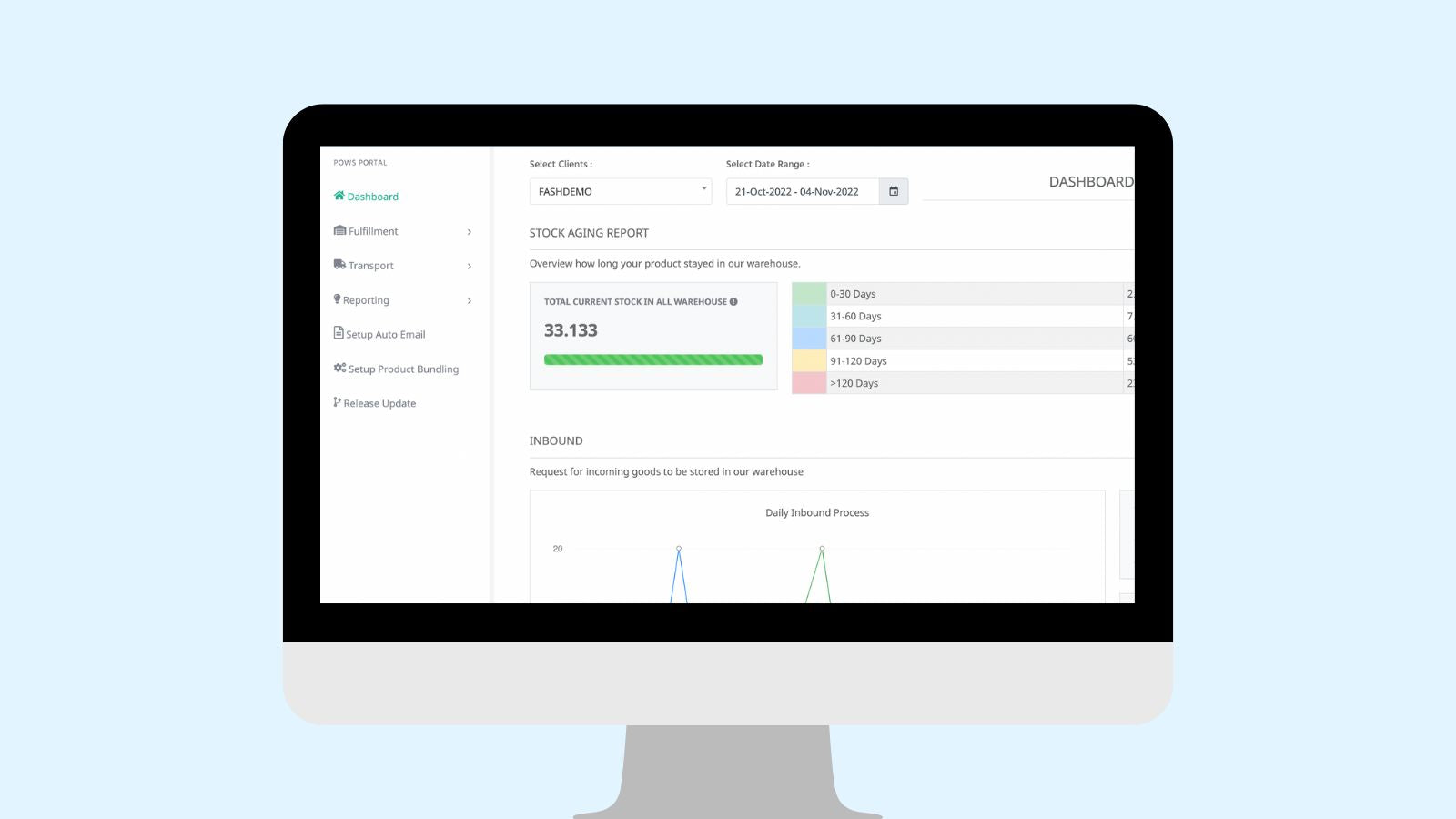The image size is (1456, 819).
Task: Open the Setup Product Bundling page
Action: (403, 368)
